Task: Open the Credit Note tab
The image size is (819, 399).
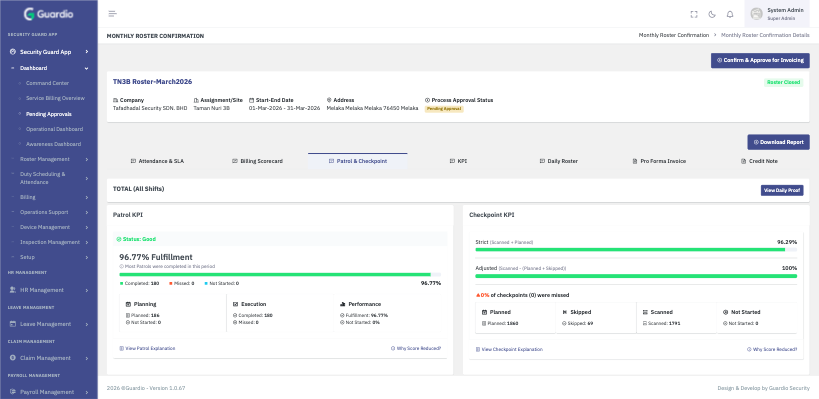Action: coord(759,161)
